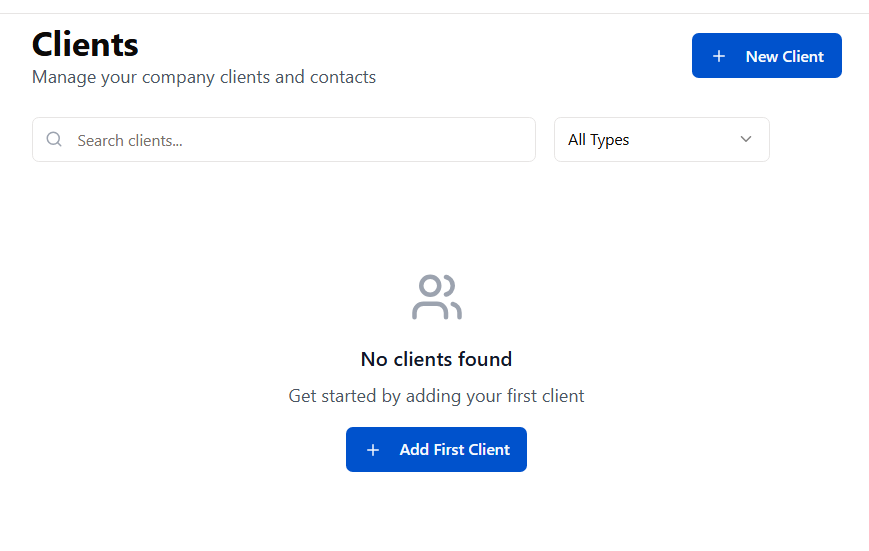Click the plus icon in Add First Client

[x=373, y=450]
